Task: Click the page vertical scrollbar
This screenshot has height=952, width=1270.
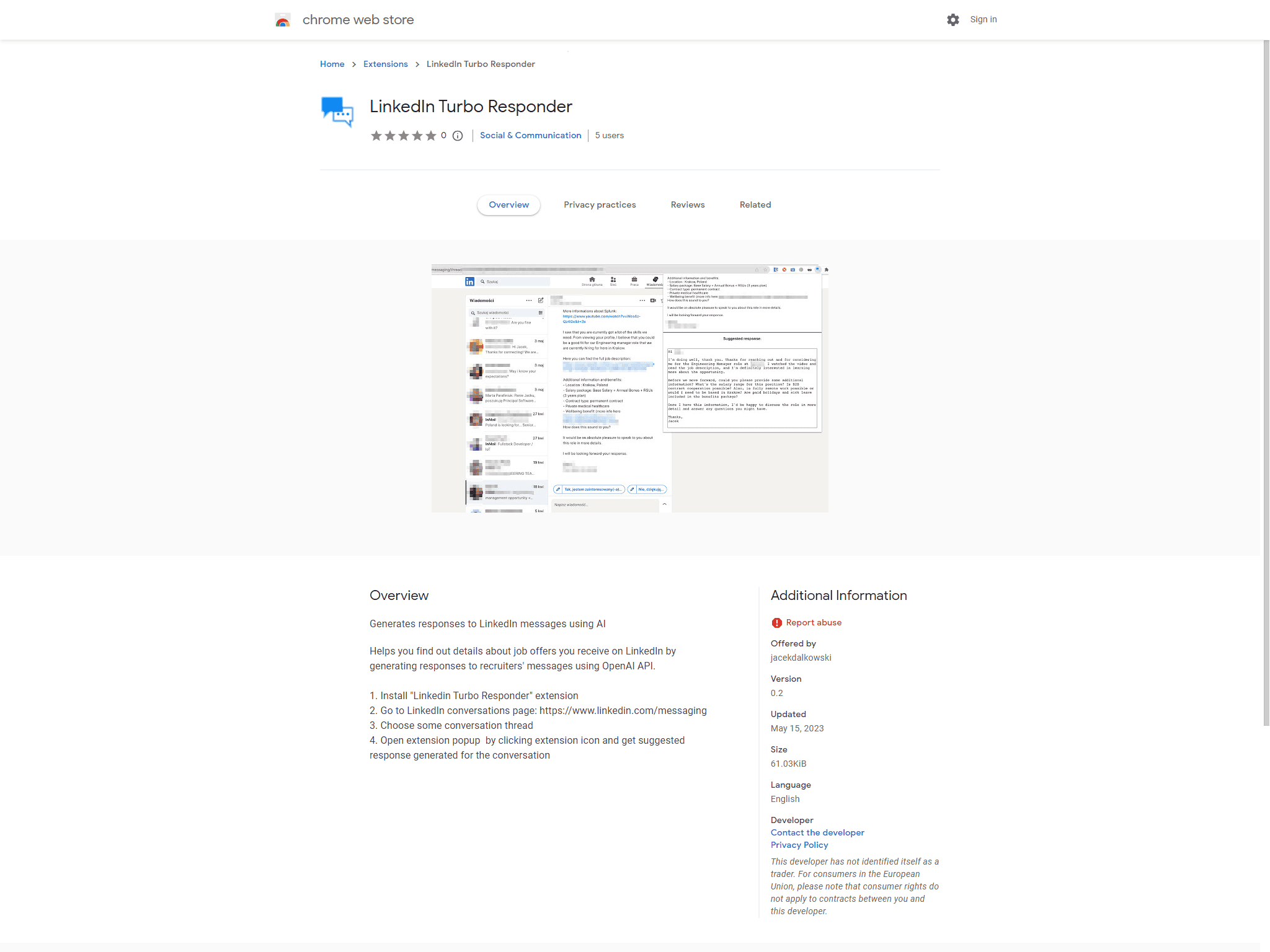Action: point(1266,382)
